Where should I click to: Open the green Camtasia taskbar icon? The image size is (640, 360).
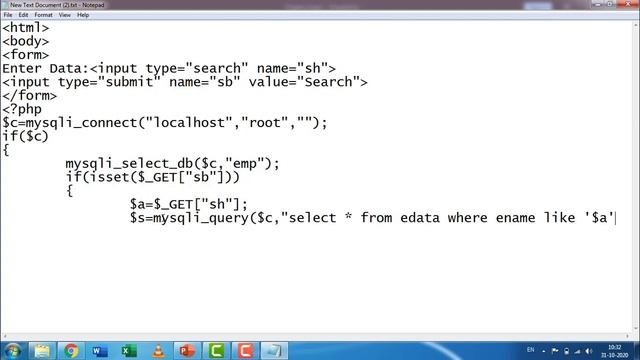(216, 351)
